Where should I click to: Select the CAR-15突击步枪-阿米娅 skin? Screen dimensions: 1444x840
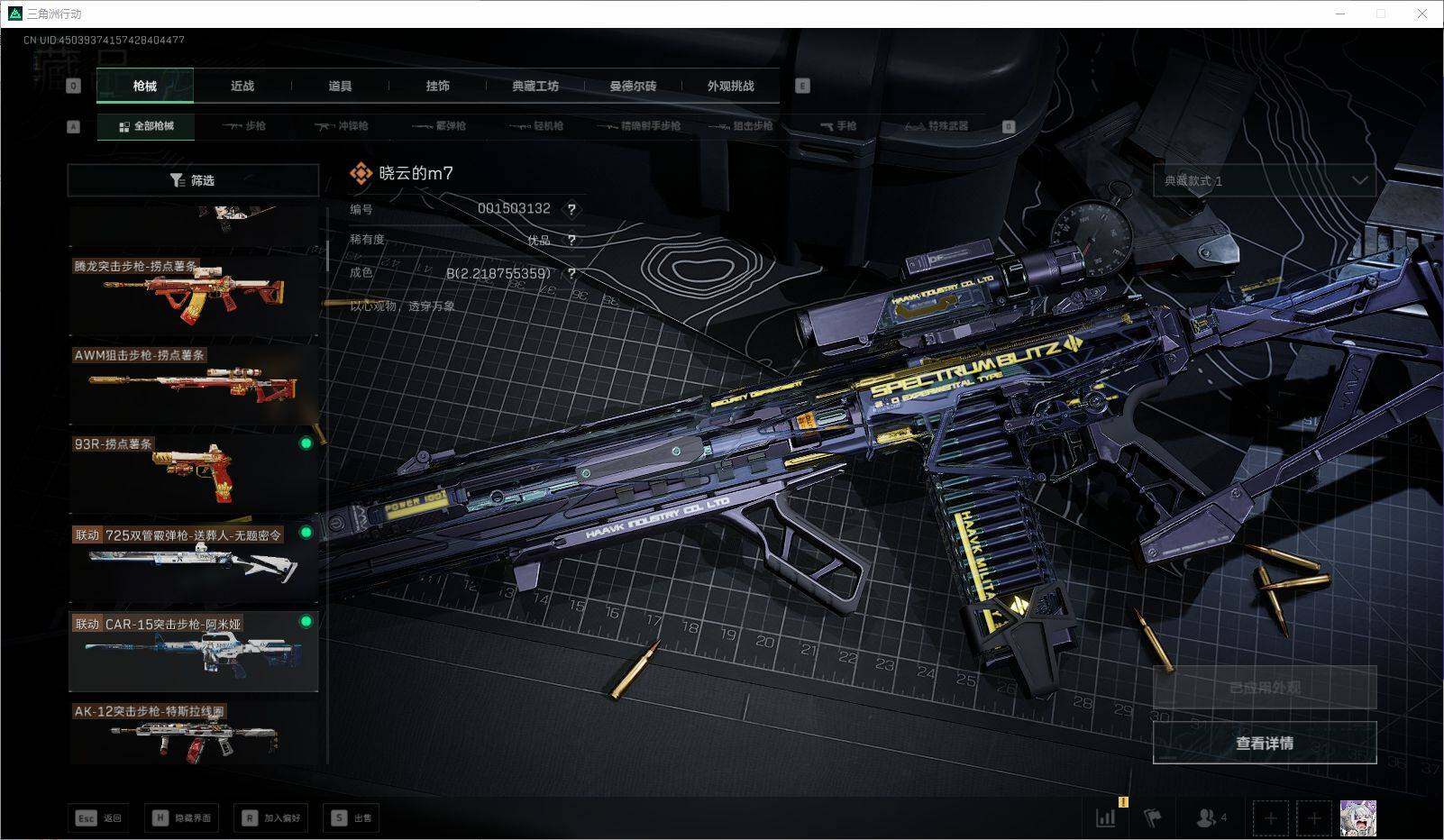click(x=194, y=652)
